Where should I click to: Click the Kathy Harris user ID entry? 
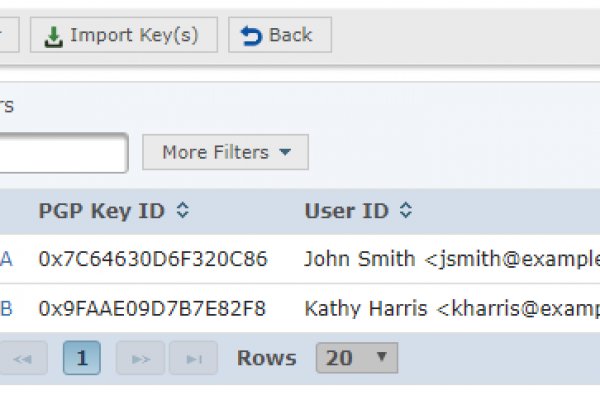coord(450,308)
